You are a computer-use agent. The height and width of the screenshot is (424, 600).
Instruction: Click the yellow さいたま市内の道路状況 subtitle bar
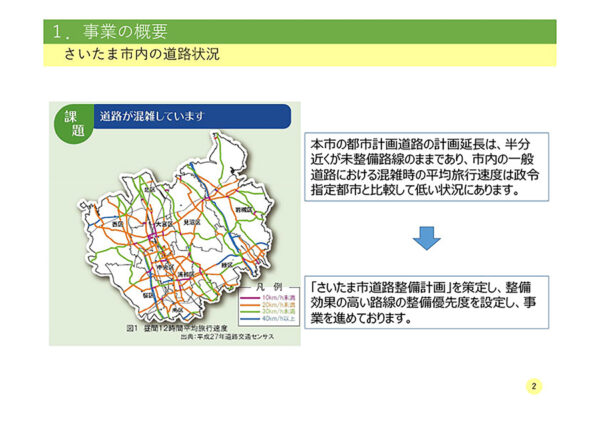pos(300,55)
